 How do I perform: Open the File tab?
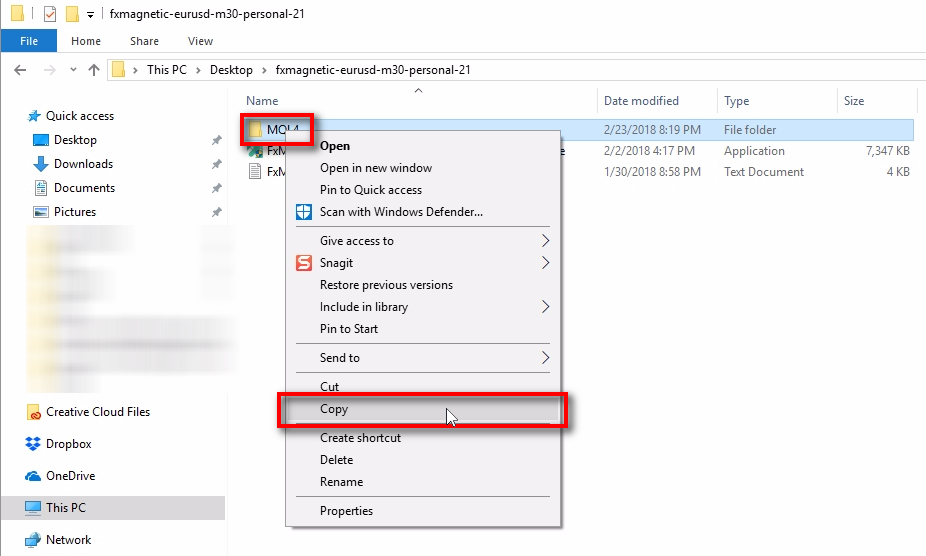29,41
